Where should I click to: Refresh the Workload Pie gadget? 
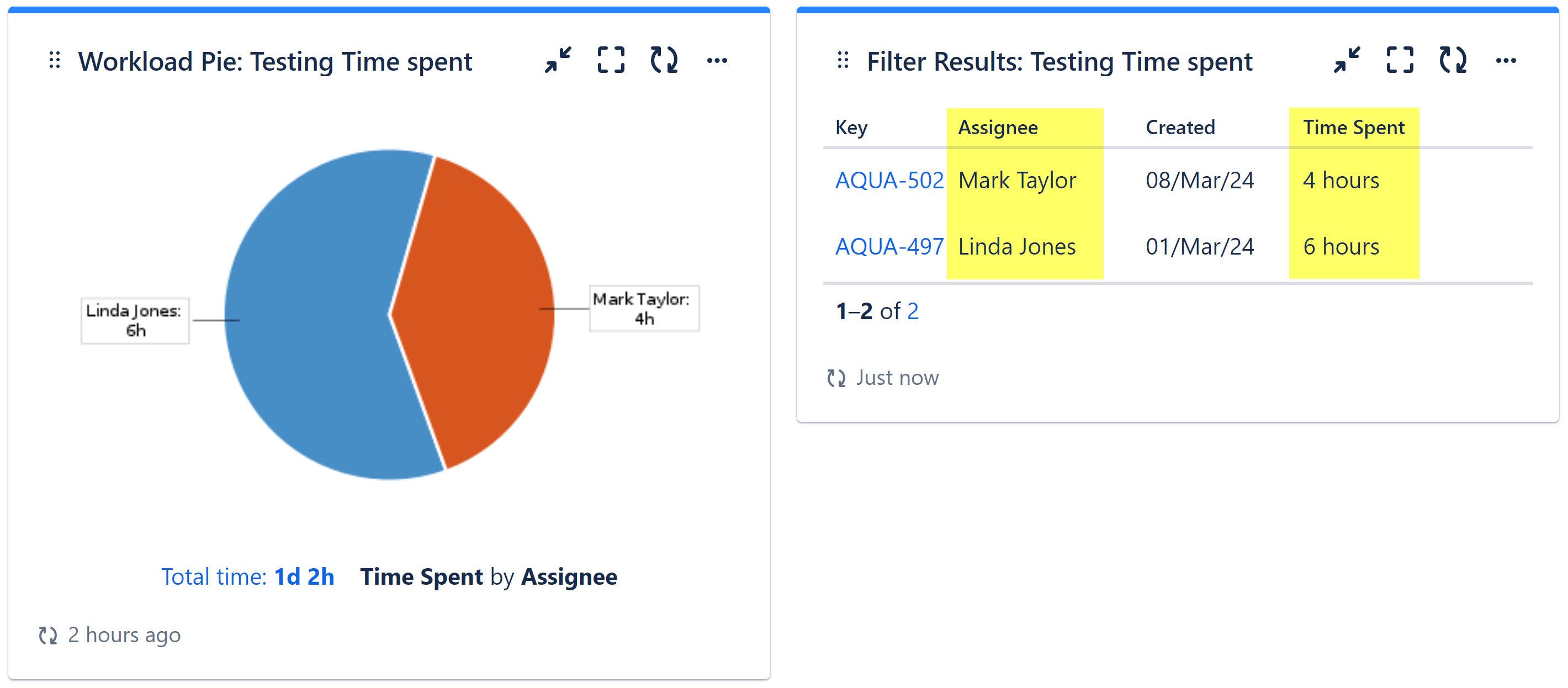coord(665,60)
